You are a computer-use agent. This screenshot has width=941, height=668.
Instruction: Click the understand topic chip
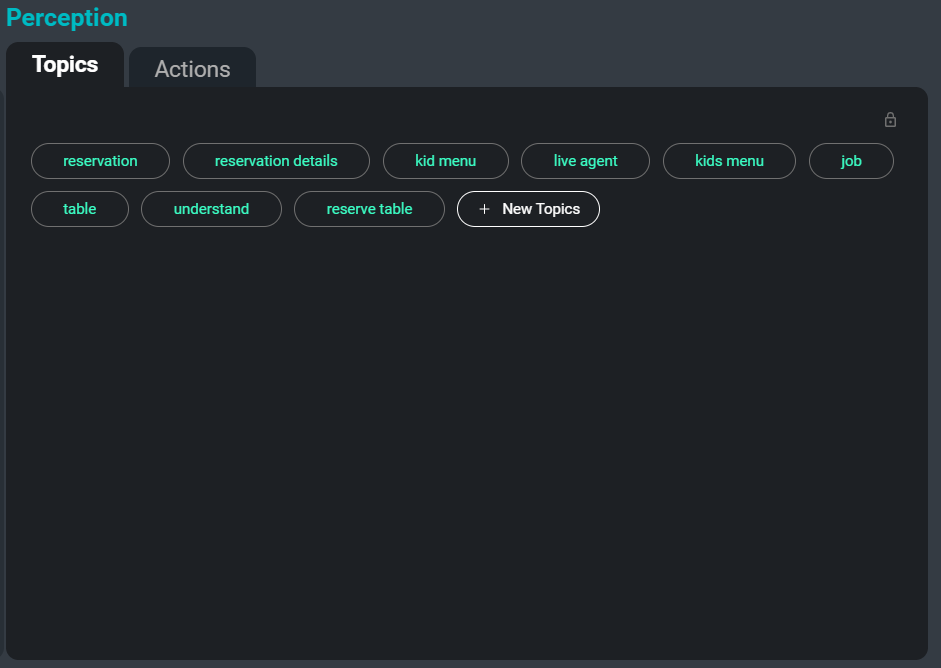point(211,209)
